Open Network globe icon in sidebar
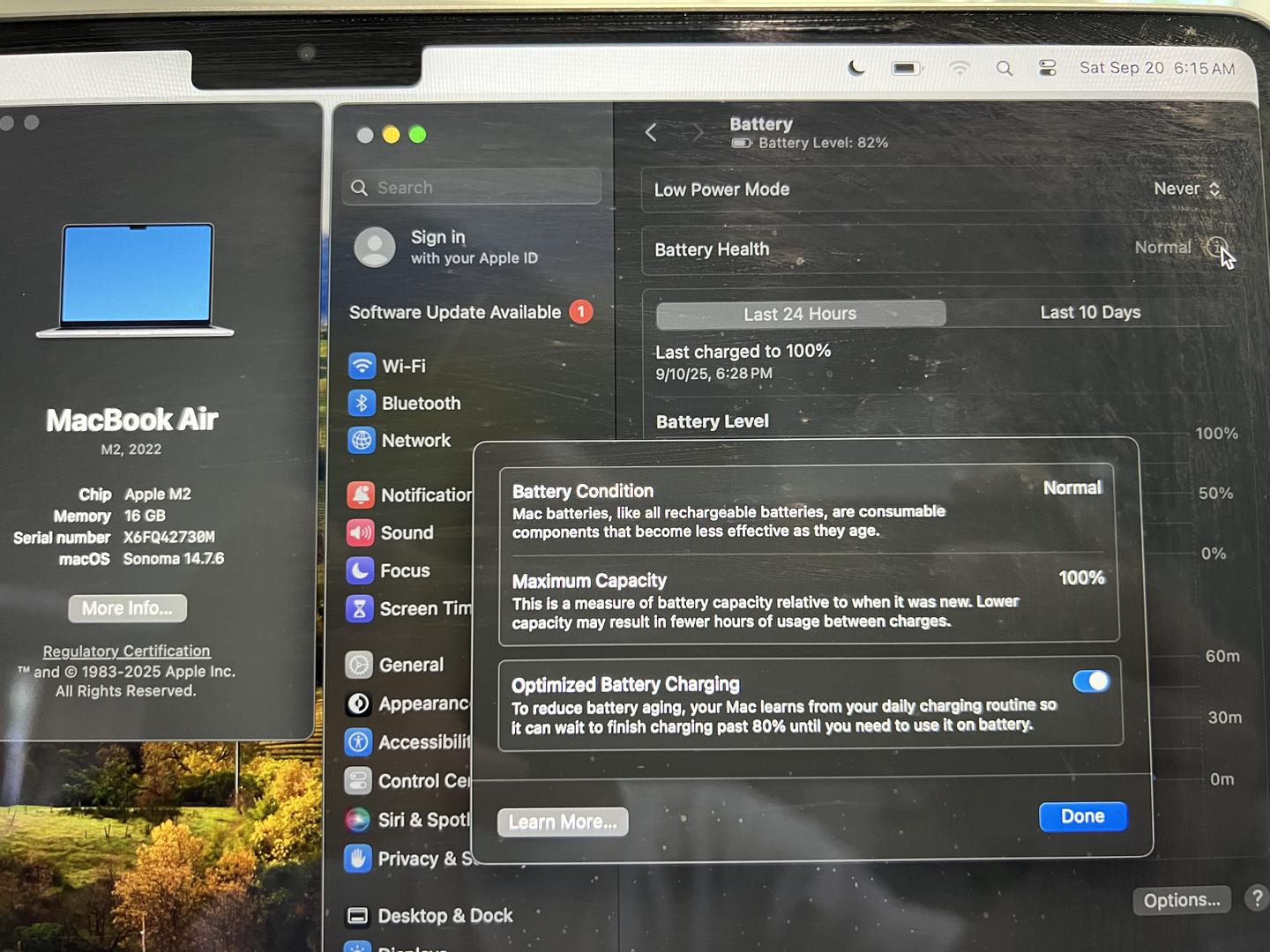 [362, 440]
